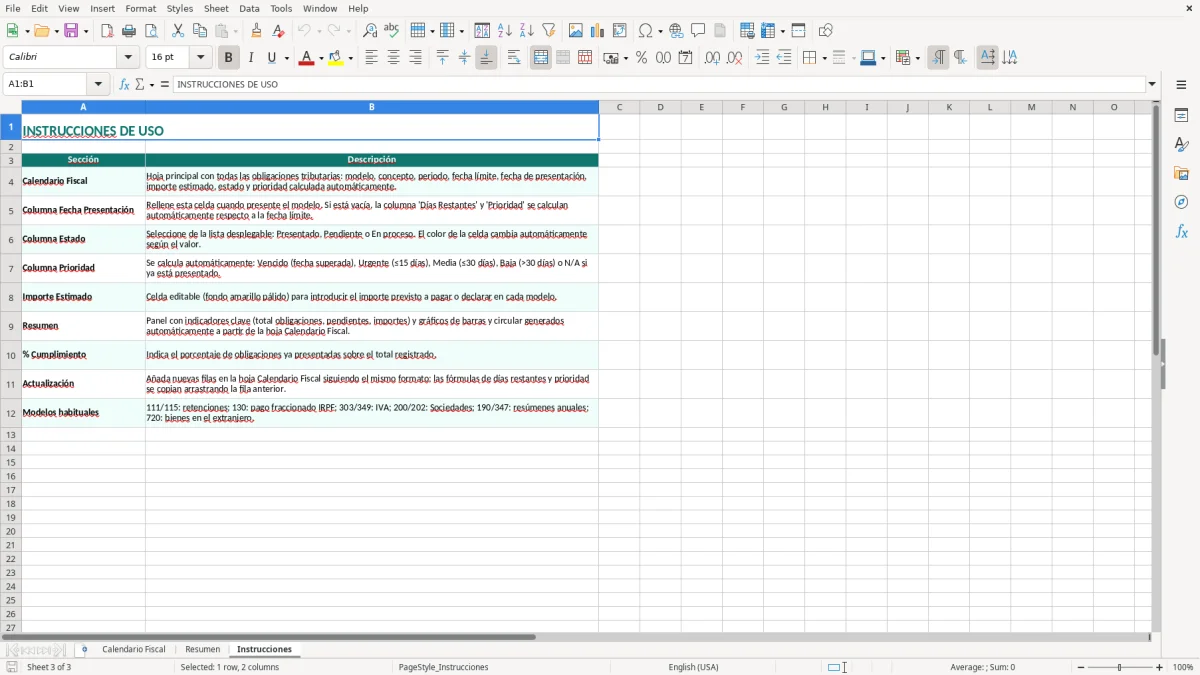Image resolution: width=1200 pixels, height=675 pixels.
Task: Toggle Merge and Center Cells
Action: coord(541,58)
